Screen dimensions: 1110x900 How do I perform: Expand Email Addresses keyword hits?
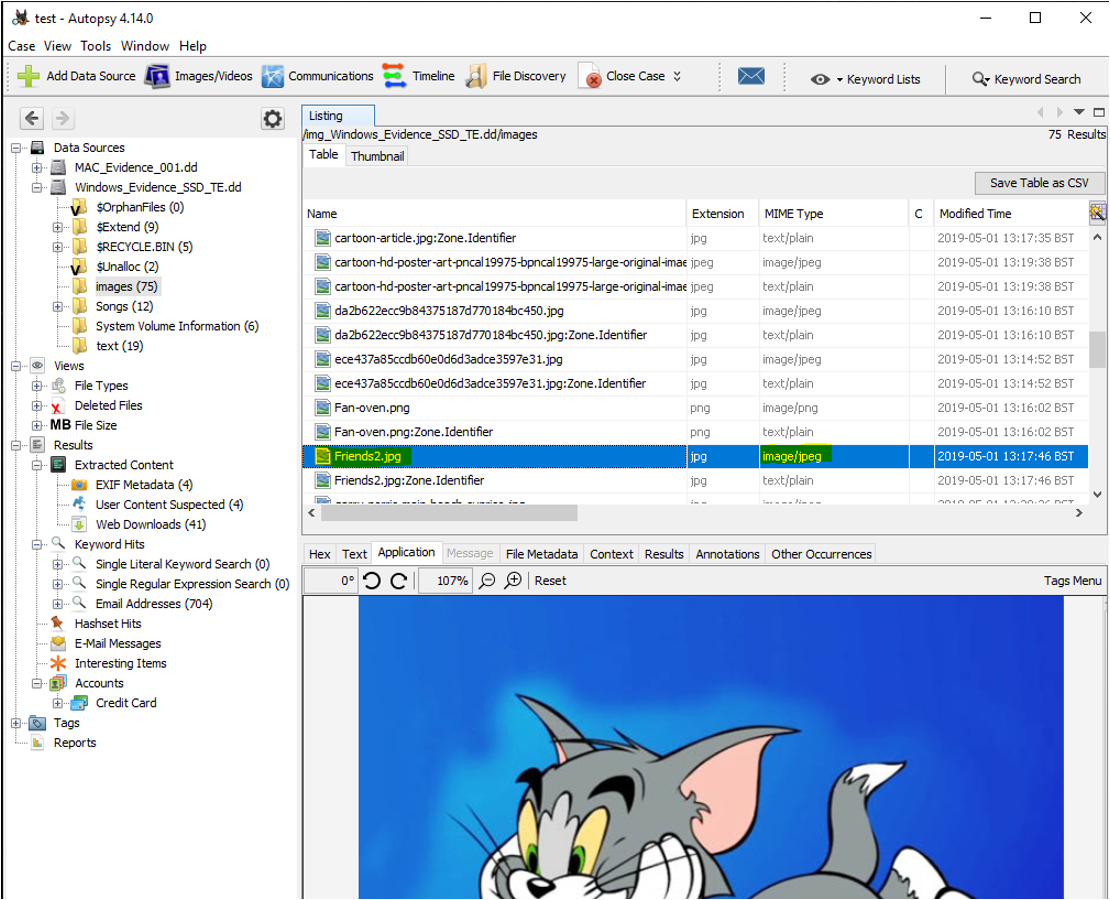click(58, 604)
